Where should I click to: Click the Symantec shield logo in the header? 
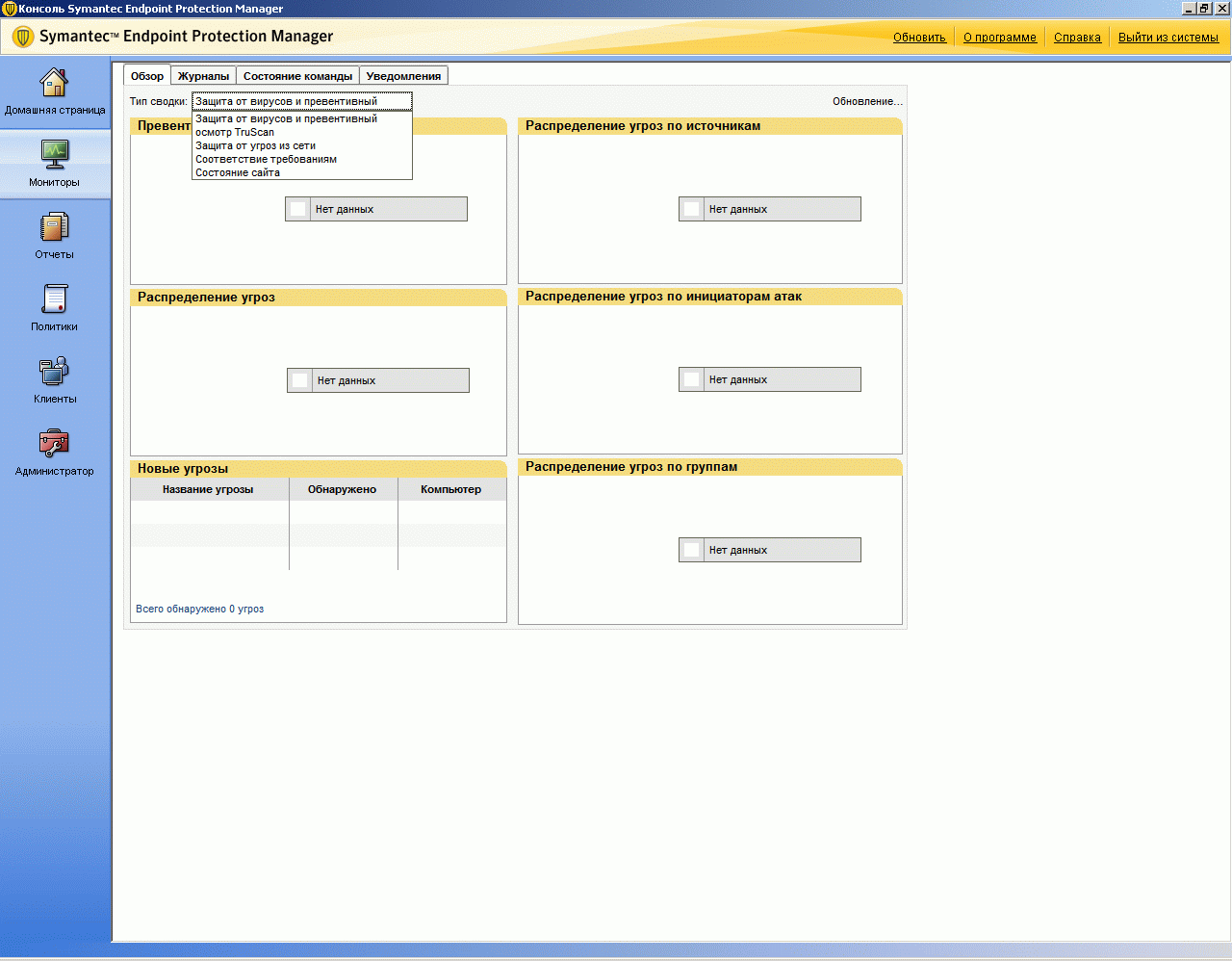[x=23, y=38]
